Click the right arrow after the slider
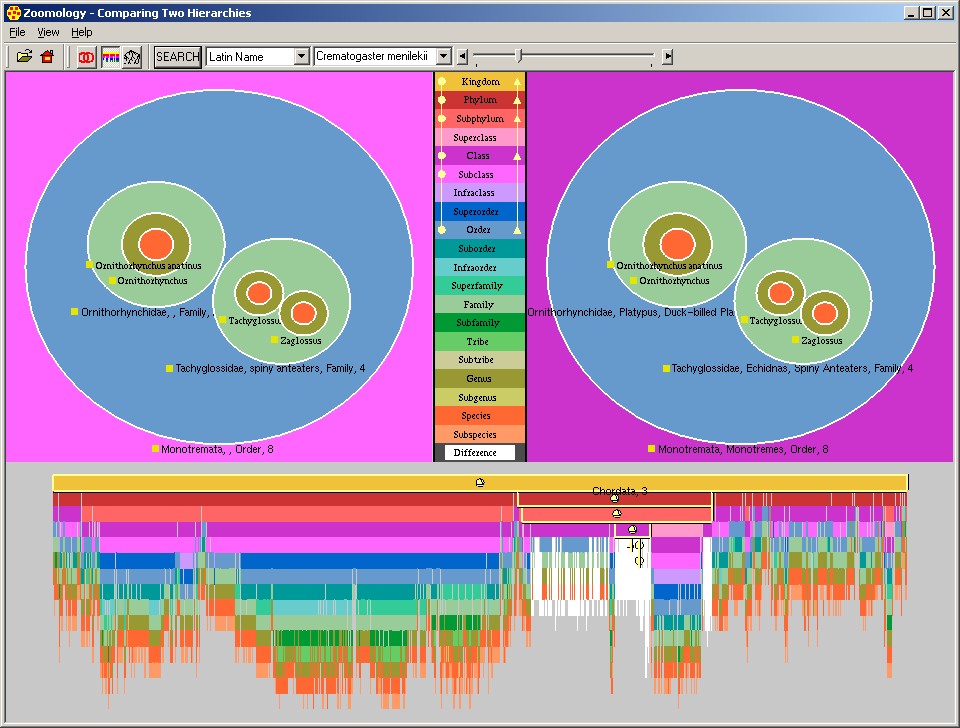Screen dimensions: 960x728 (668, 57)
